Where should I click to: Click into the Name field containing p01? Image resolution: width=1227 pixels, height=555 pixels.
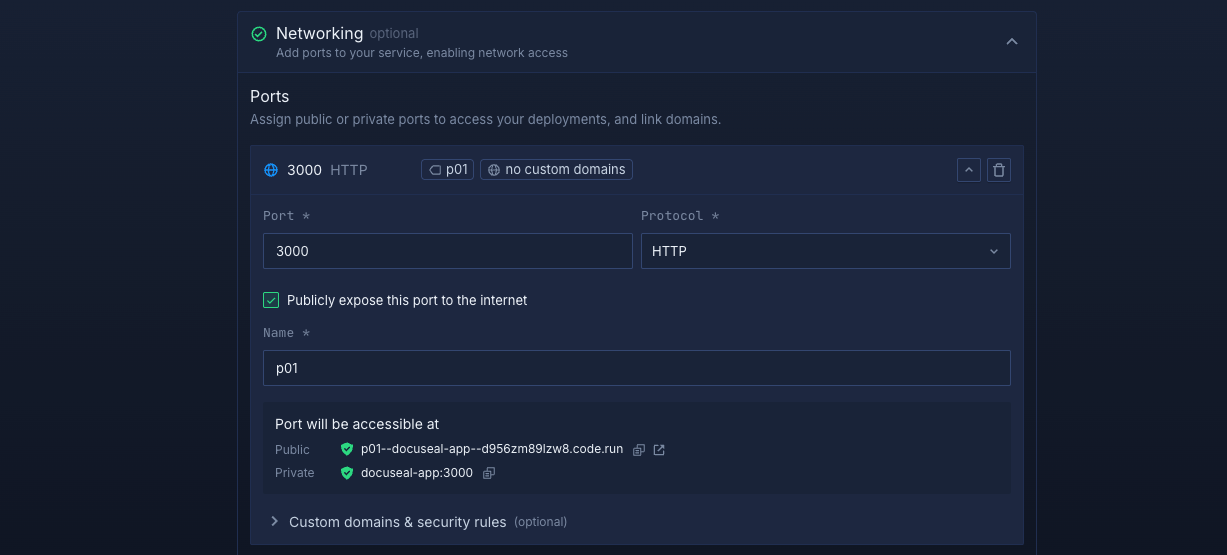[x=636, y=368]
